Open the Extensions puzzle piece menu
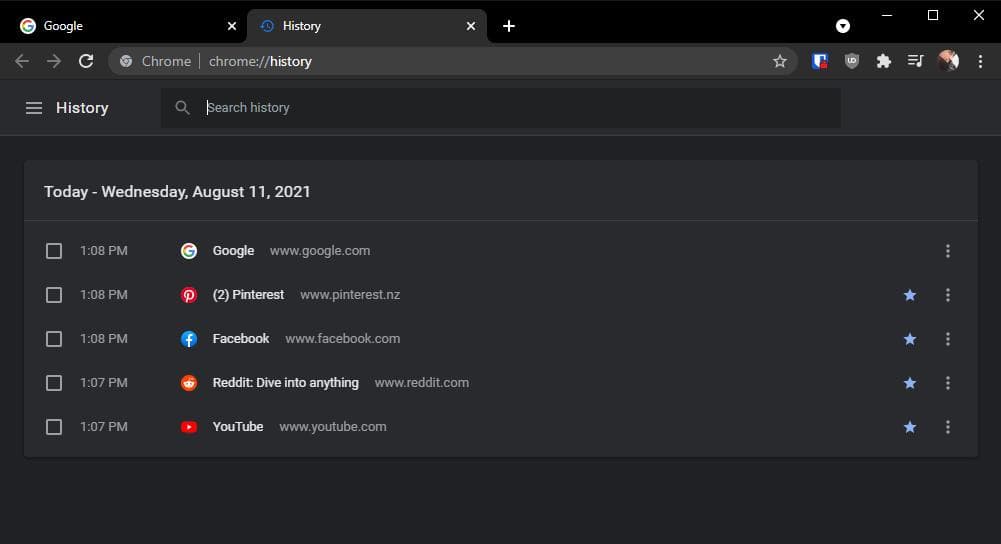Viewport: 1001px width, 544px height. [884, 61]
